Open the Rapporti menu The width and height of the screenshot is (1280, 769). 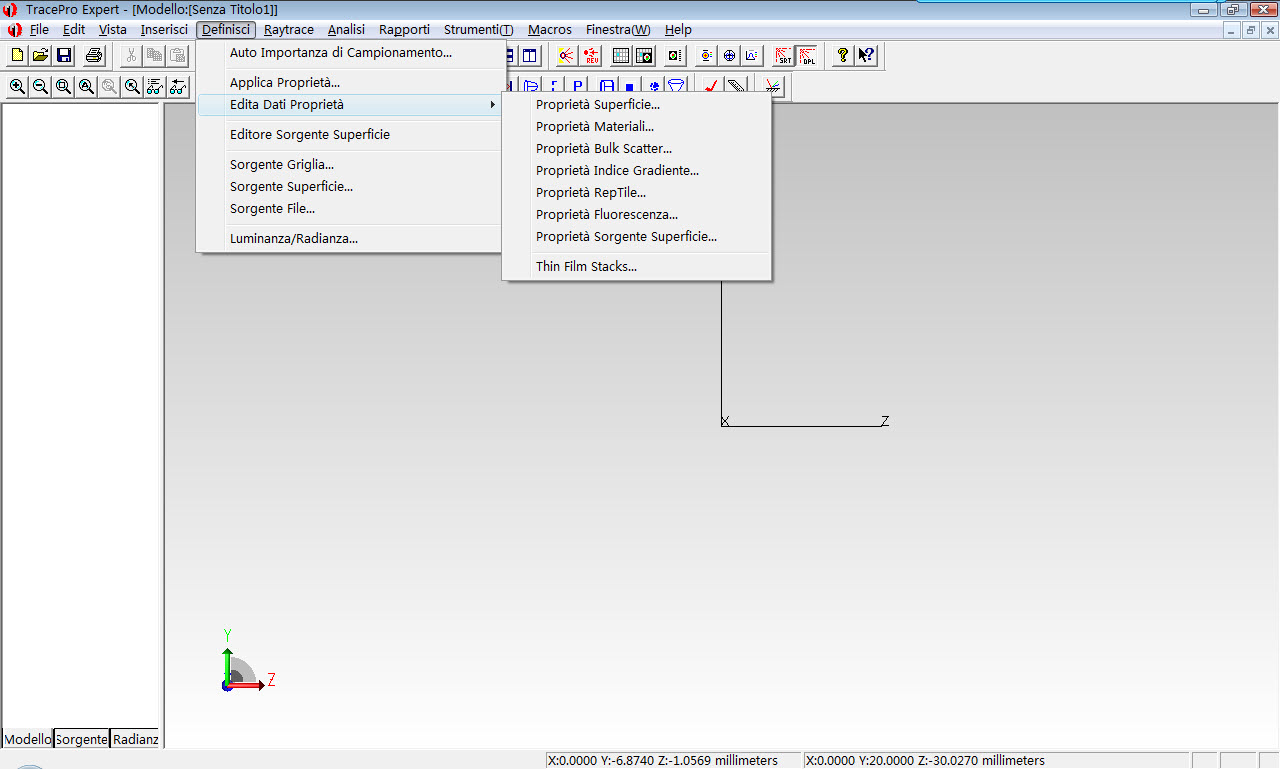pos(404,30)
